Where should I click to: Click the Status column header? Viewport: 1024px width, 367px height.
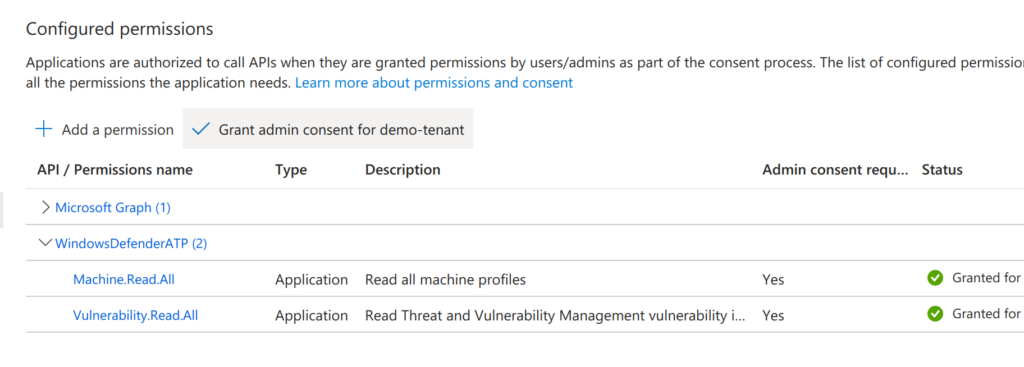942,170
